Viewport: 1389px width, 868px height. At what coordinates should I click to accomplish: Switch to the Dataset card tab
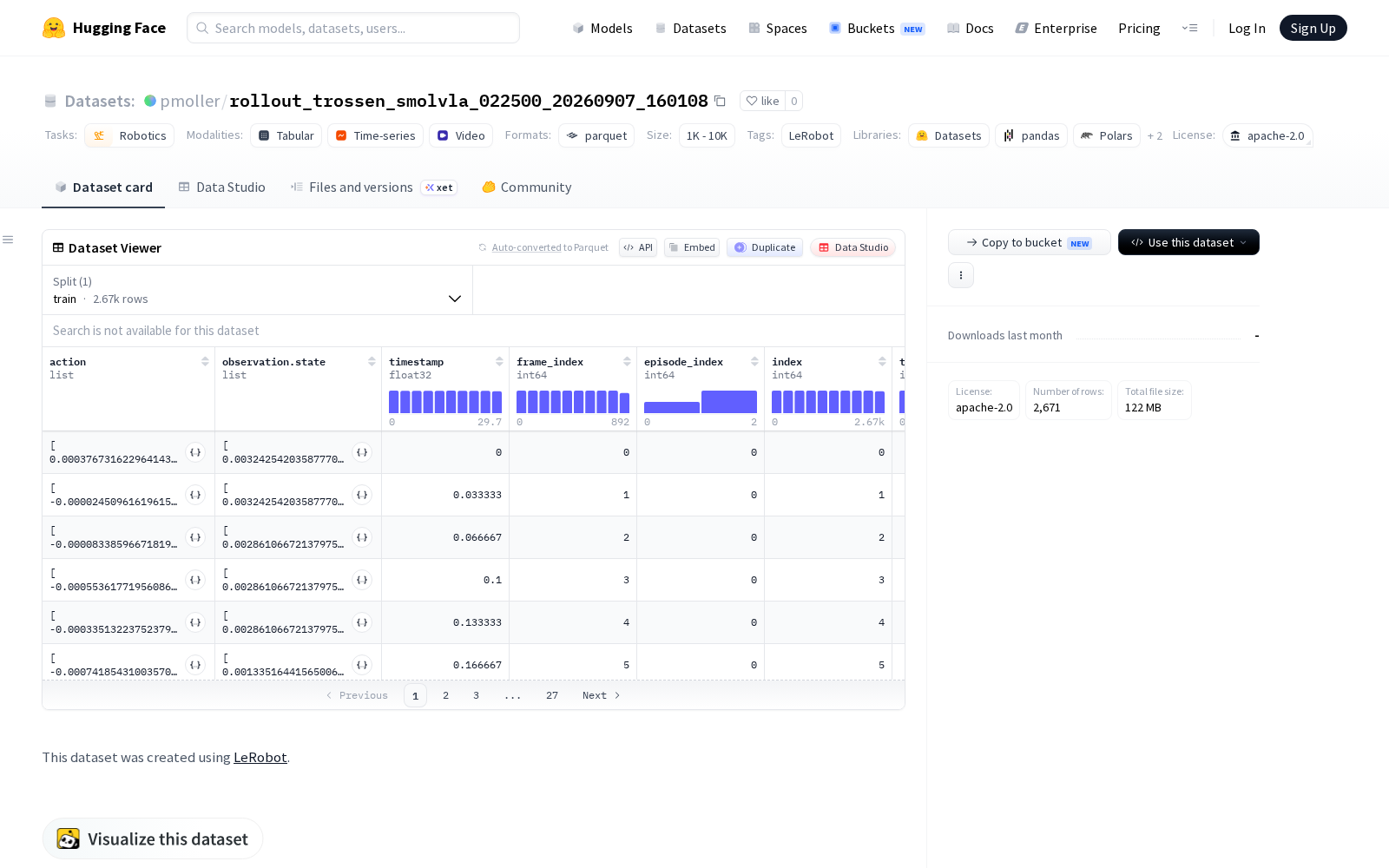click(103, 187)
